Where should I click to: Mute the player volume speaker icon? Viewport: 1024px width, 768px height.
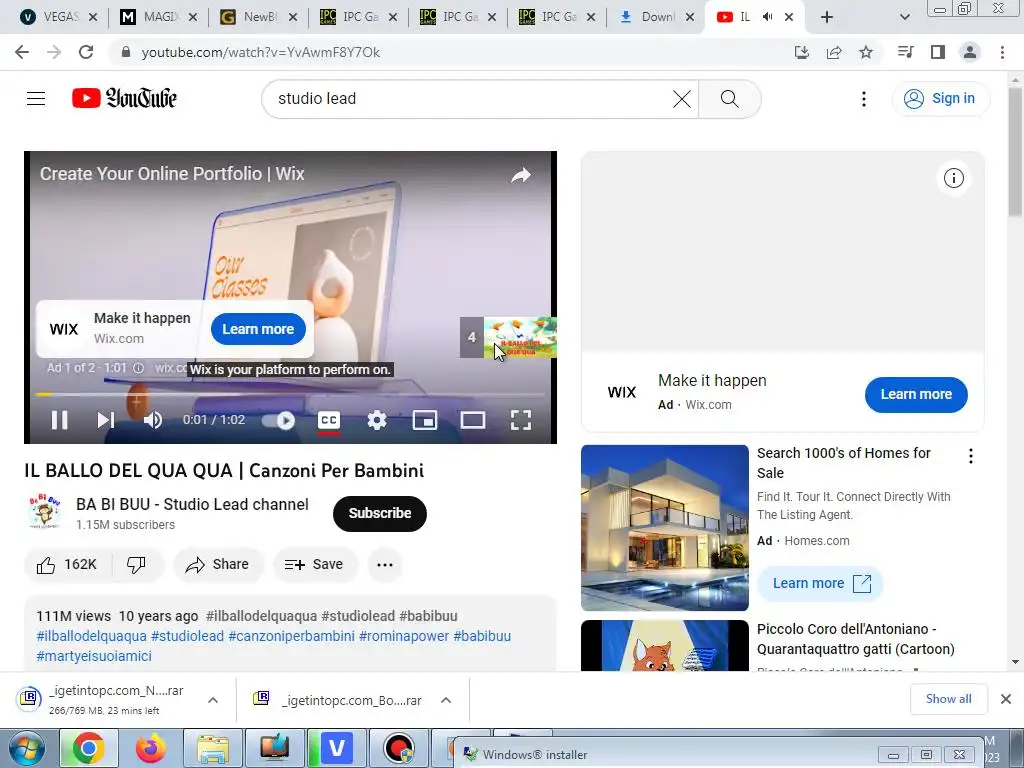152,420
